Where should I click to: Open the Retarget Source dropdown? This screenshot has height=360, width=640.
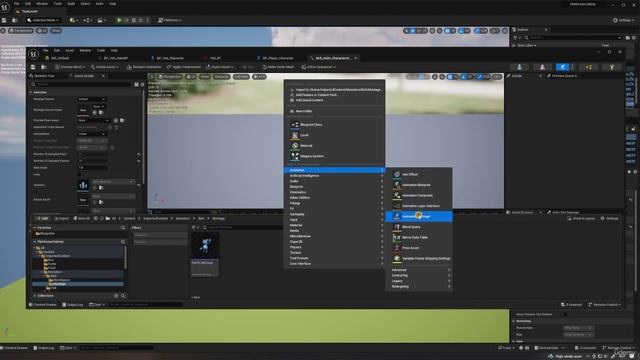tap(92, 99)
